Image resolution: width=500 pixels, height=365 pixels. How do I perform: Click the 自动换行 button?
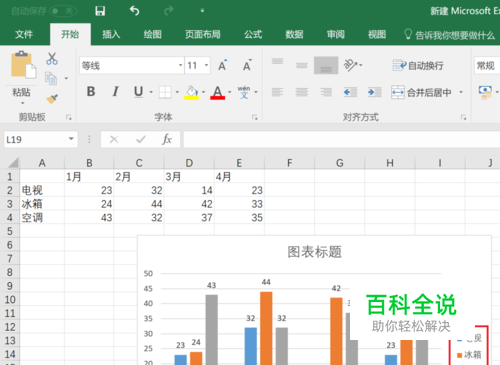click(x=418, y=65)
